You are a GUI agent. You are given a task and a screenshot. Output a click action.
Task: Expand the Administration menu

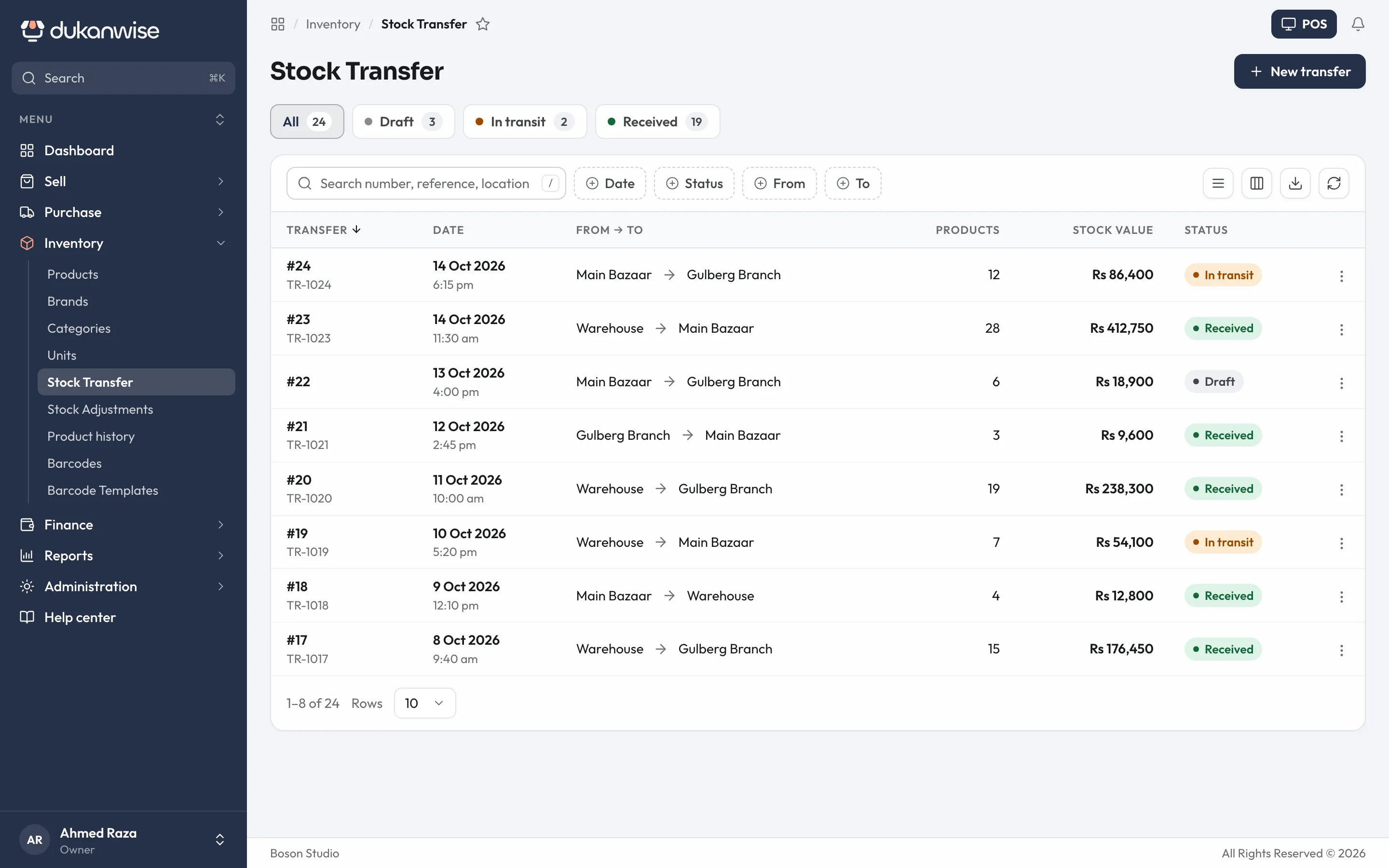click(123, 586)
